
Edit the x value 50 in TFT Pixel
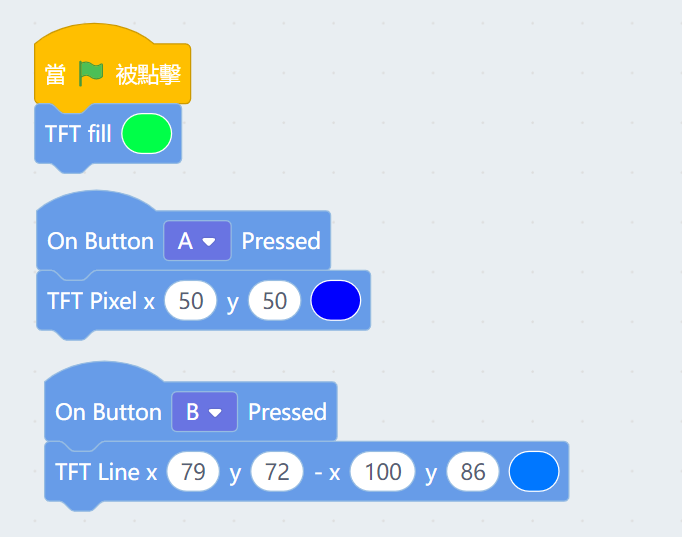[191, 301]
